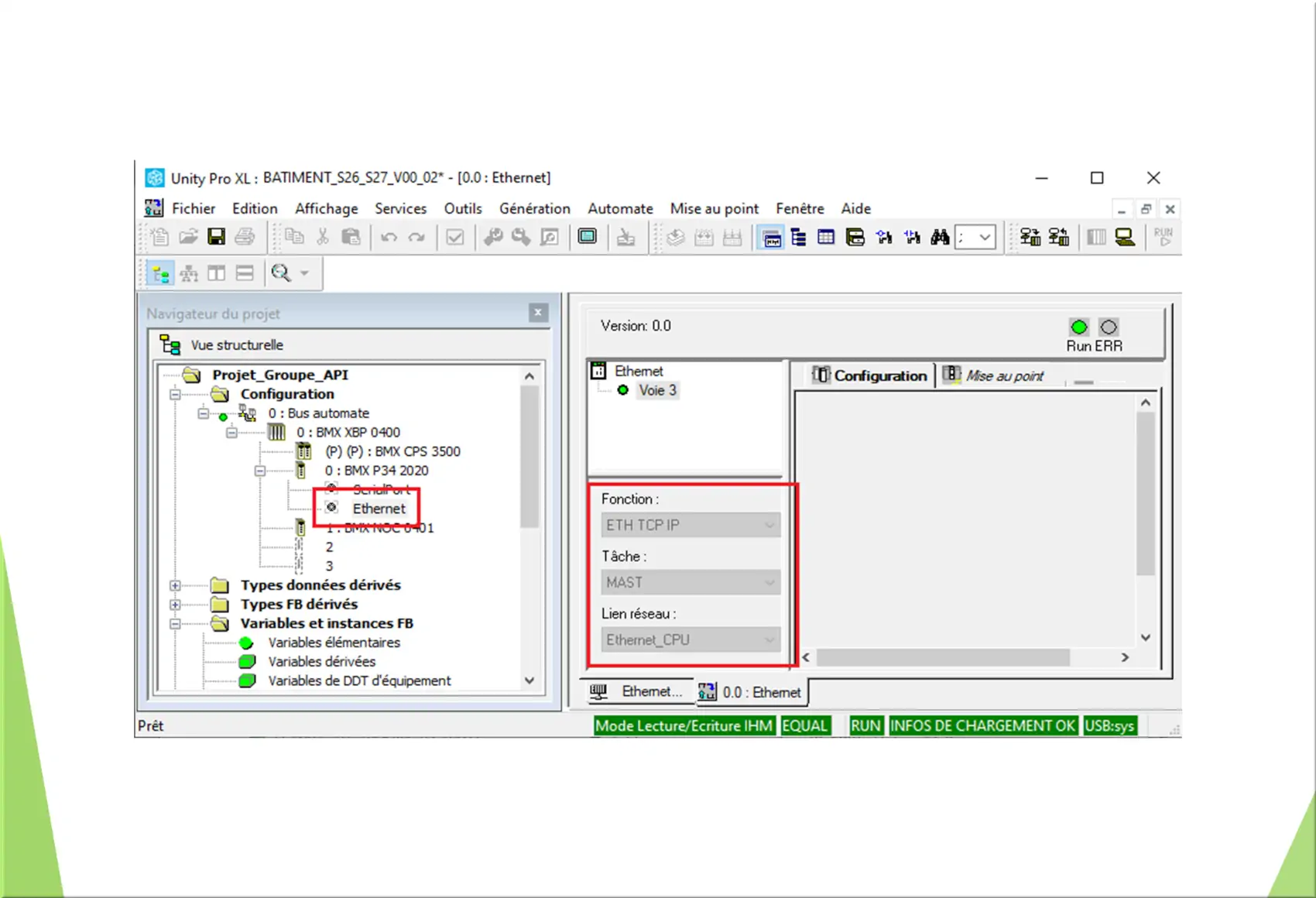The width and height of the screenshot is (1316, 898).
Task: Save the project with the floppy icon
Action: (x=216, y=237)
